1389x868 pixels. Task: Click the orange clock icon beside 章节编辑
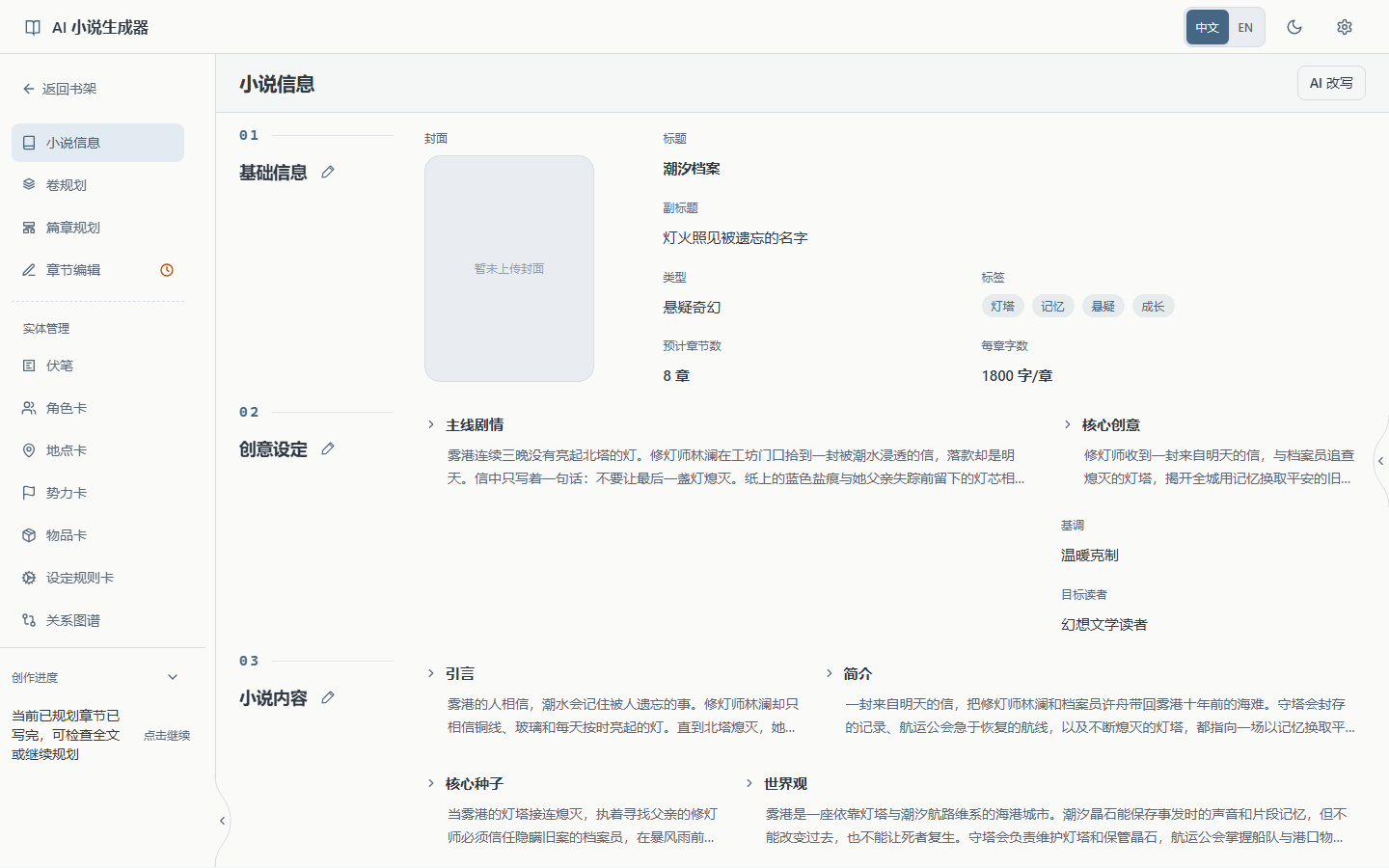pyautogui.click(x=167, y=270)
